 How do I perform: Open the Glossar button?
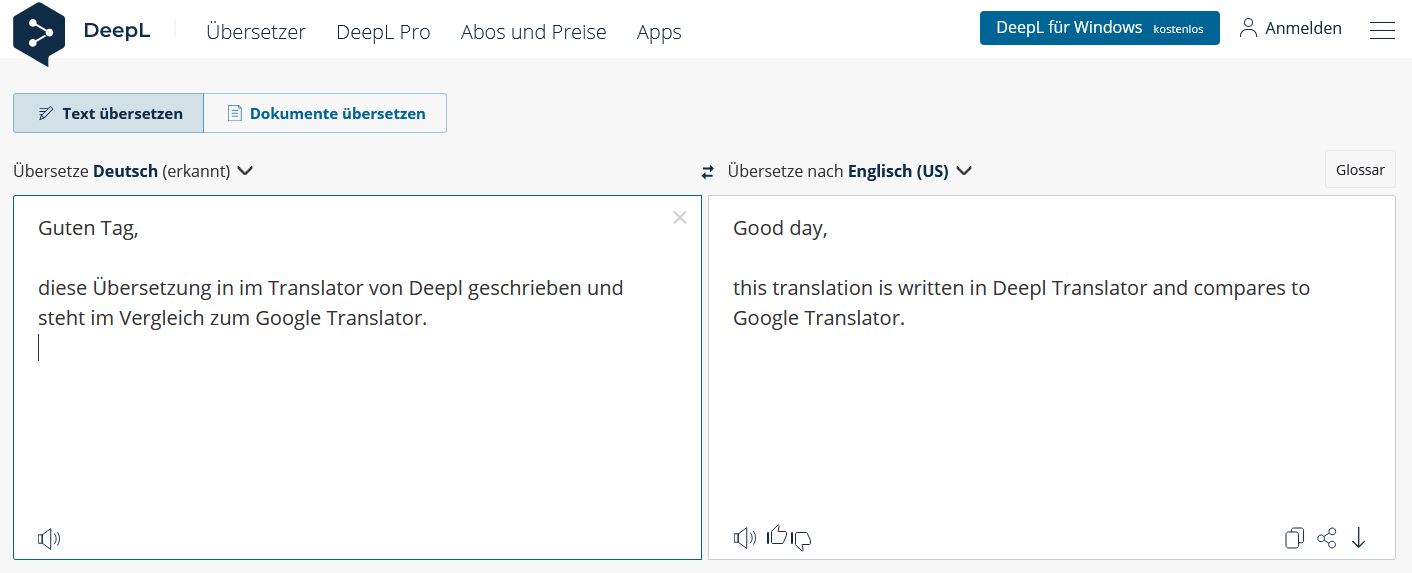[1360, 170]
